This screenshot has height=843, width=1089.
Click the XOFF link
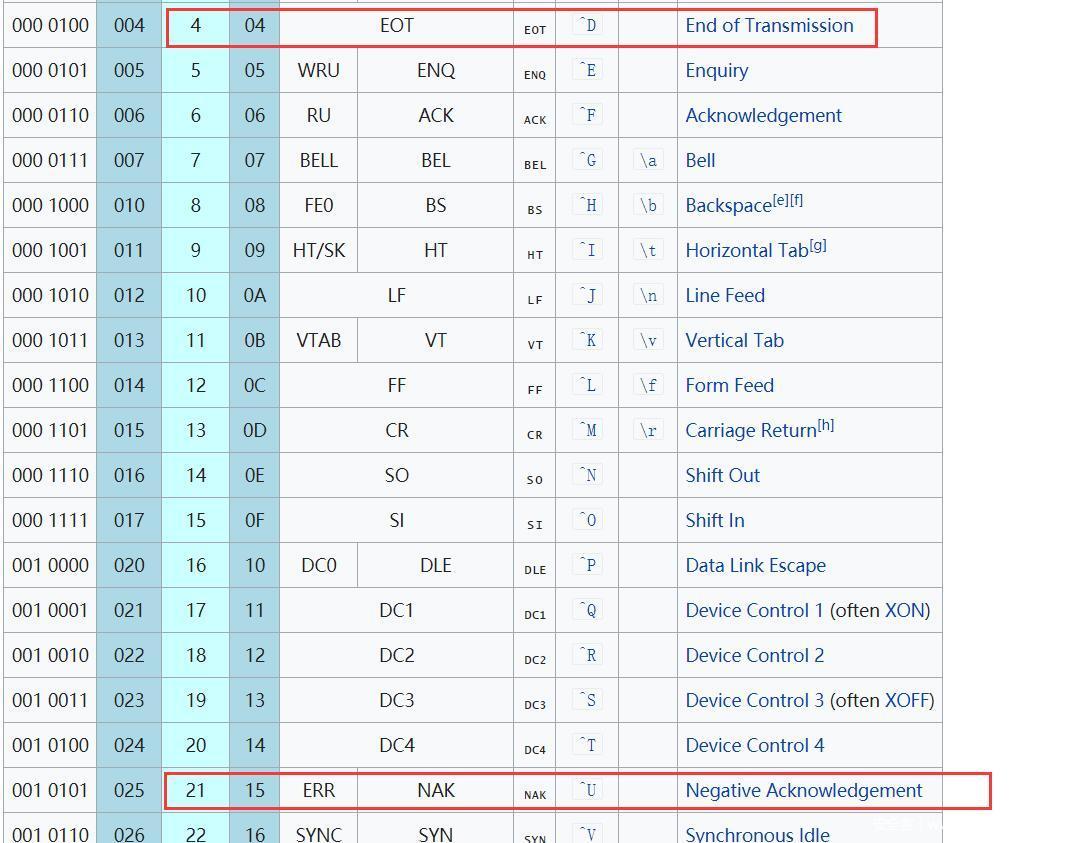pyautogui.click(x=907, y=701)
